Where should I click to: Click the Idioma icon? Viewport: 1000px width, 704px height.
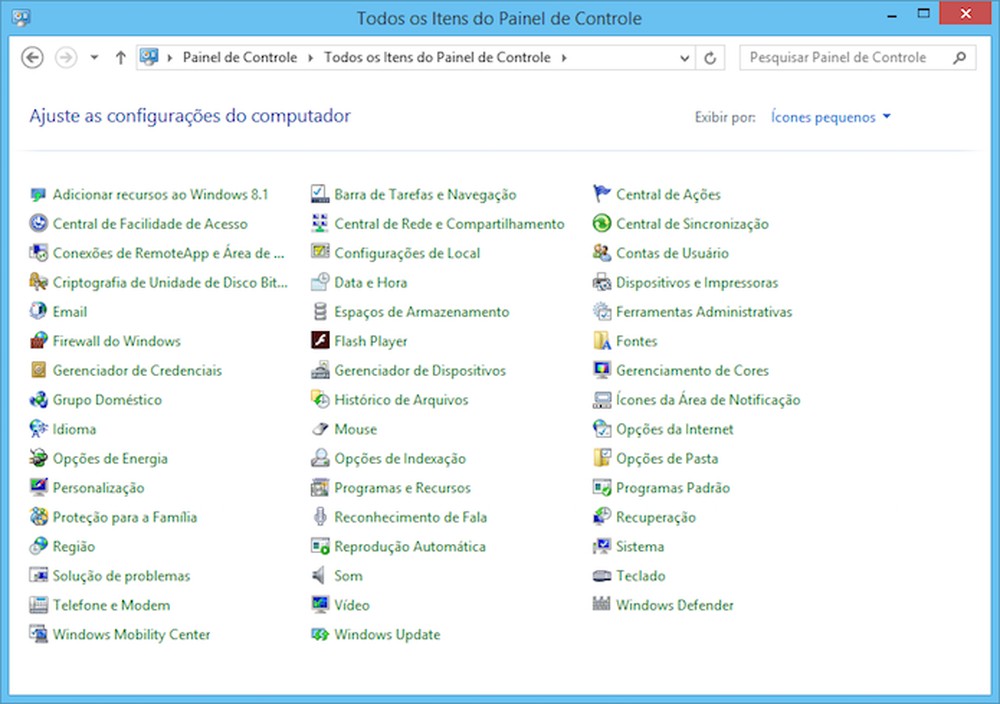(x=38, y=429)
